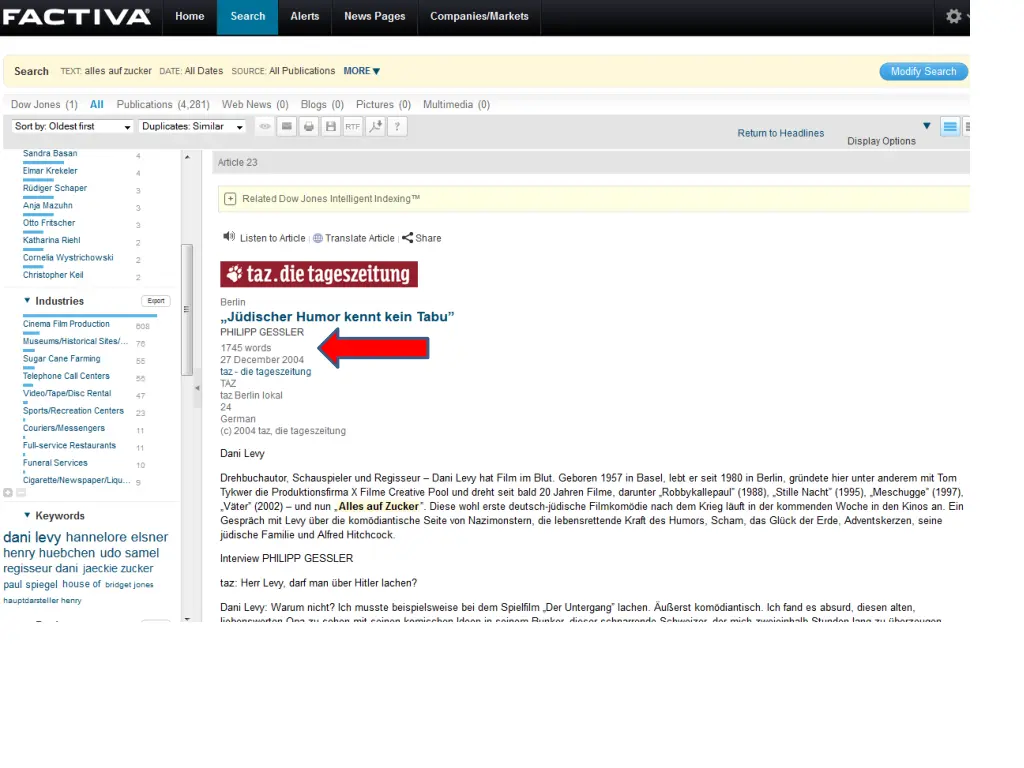1024x768 pixels.
Task: Expand Related Dow Jones Intelligent Indexing
Action: point(230,199)
